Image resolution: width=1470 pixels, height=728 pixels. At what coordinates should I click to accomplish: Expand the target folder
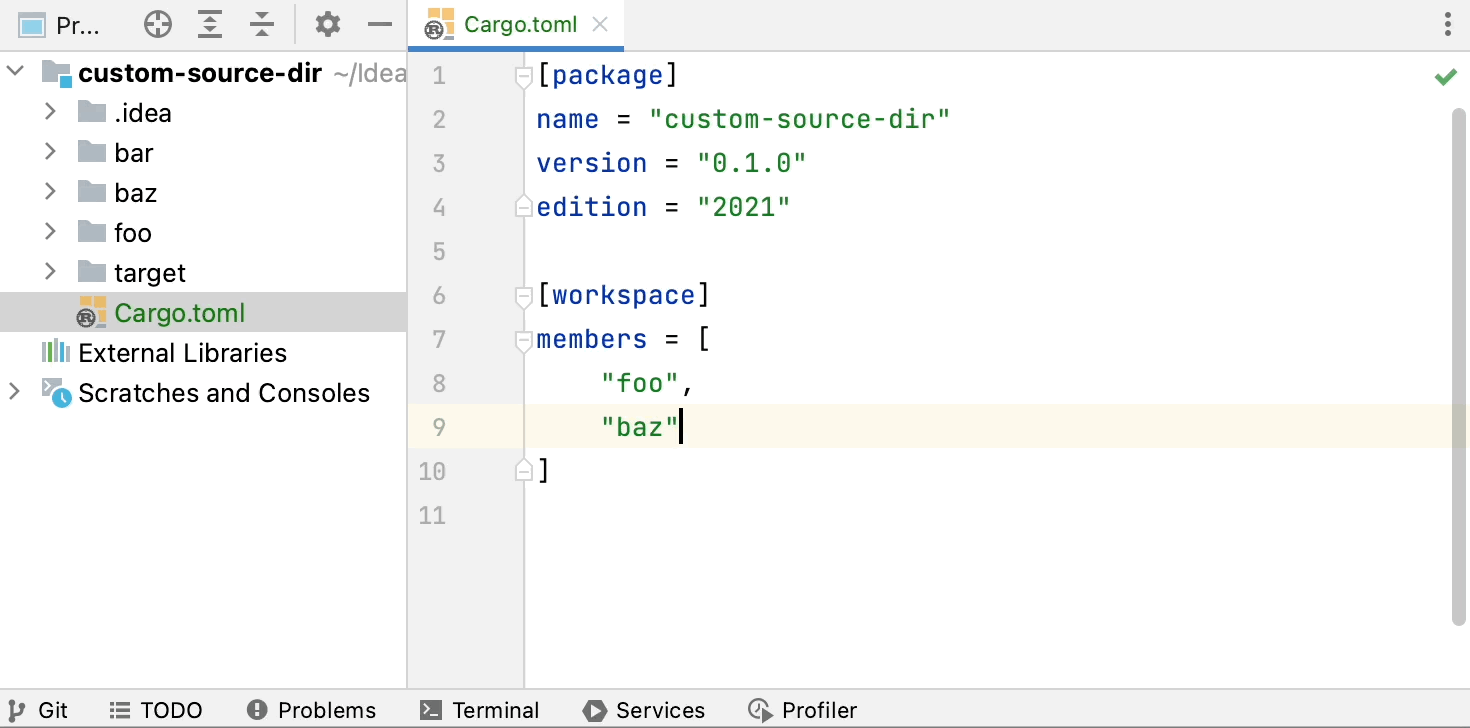51,272
